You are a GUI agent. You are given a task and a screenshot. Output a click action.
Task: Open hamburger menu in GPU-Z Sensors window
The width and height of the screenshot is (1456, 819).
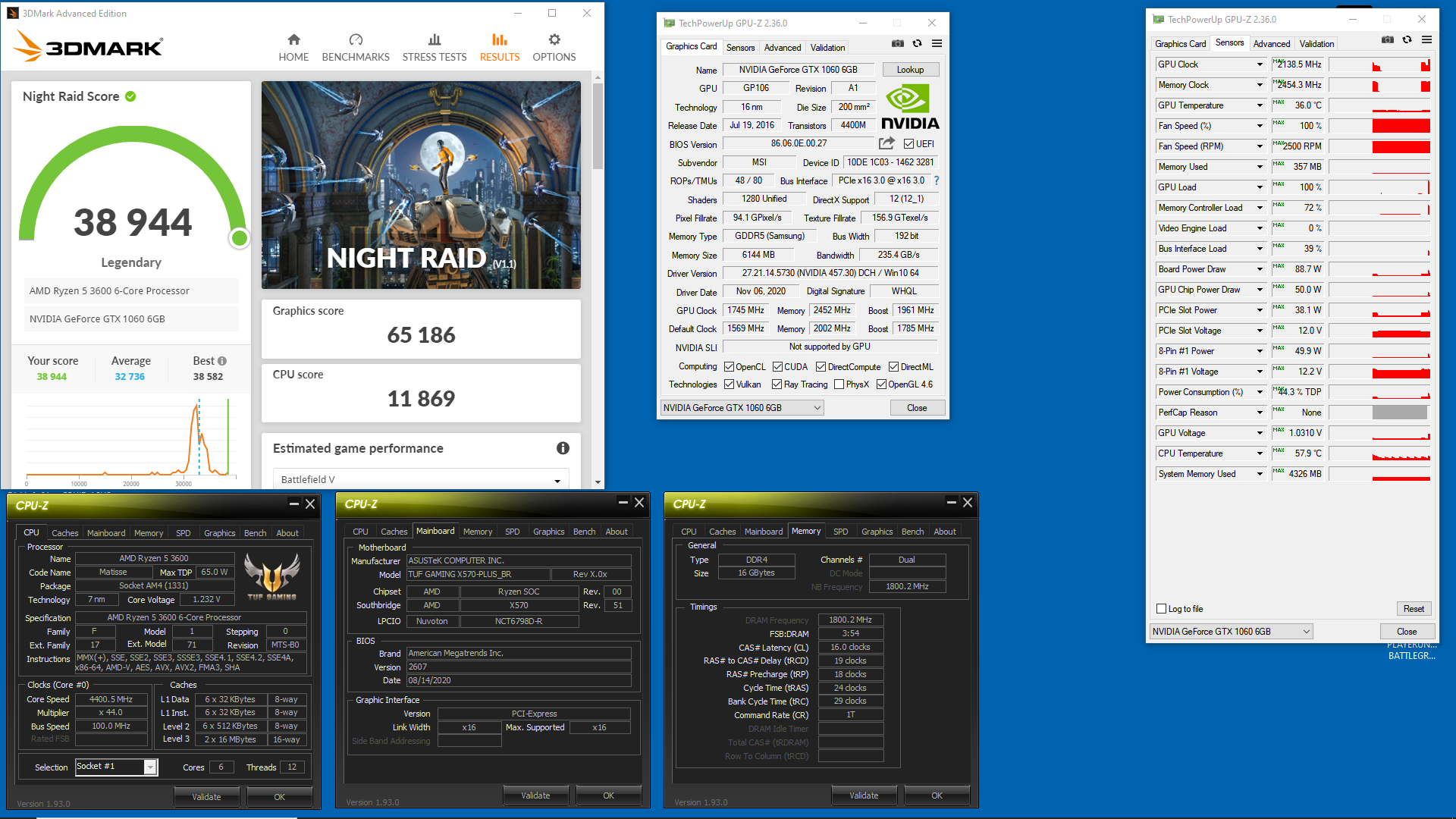coord(1426,40)
